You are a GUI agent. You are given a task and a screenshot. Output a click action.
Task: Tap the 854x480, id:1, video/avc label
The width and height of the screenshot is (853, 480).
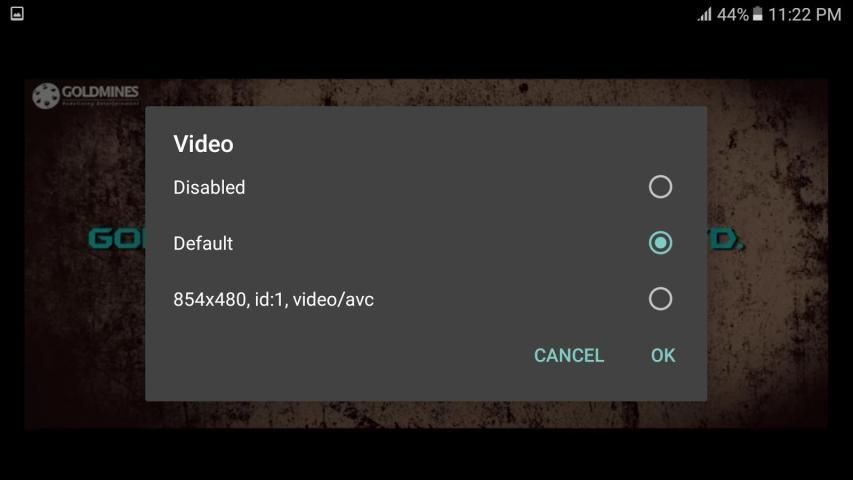[x=273, y=299]
